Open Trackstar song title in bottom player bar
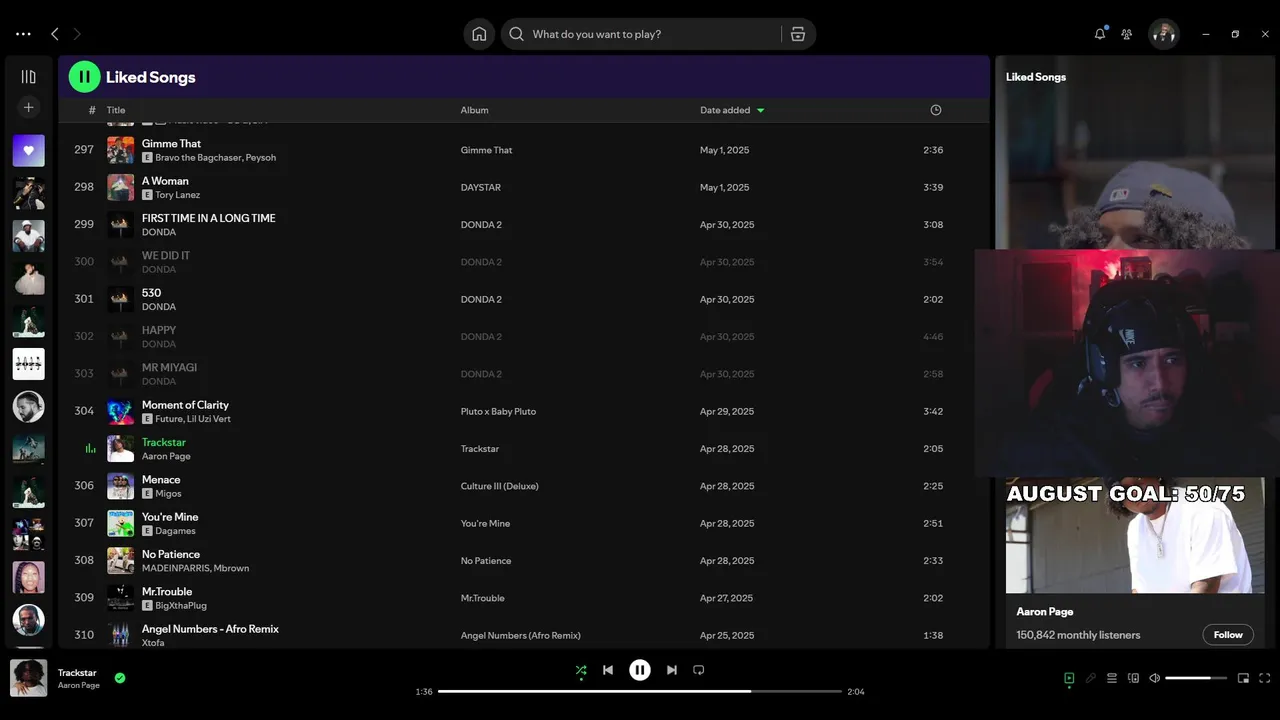Image resolution: width=1280 pixels, height=720 pixels. pos(77,673)
